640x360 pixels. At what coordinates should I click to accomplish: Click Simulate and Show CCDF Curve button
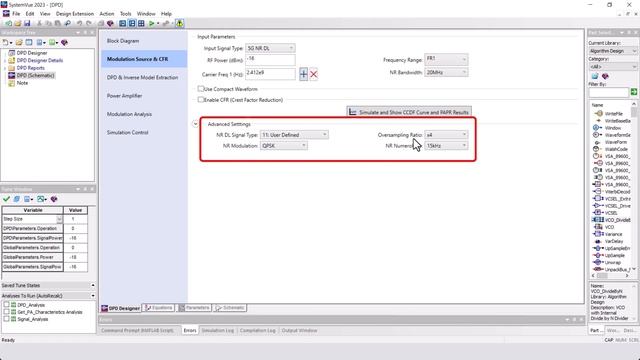tap(409, 112)
